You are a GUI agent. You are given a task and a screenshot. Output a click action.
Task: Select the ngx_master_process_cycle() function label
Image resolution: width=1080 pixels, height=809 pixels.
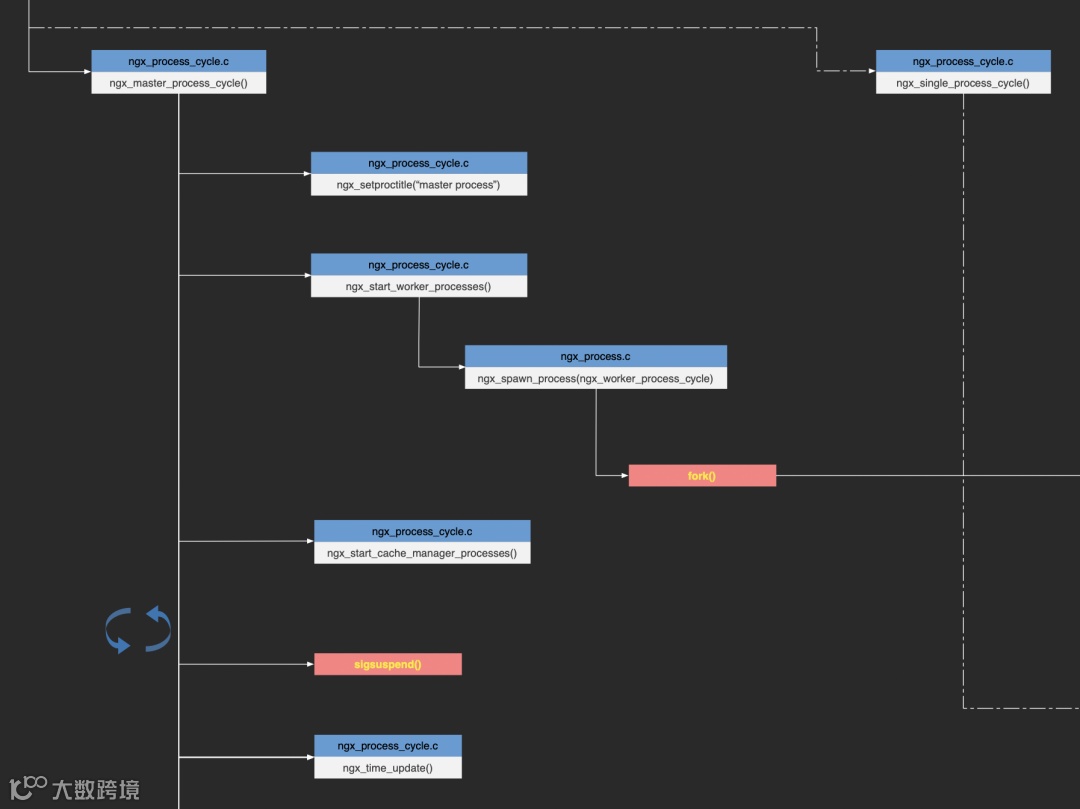point(178,83)
